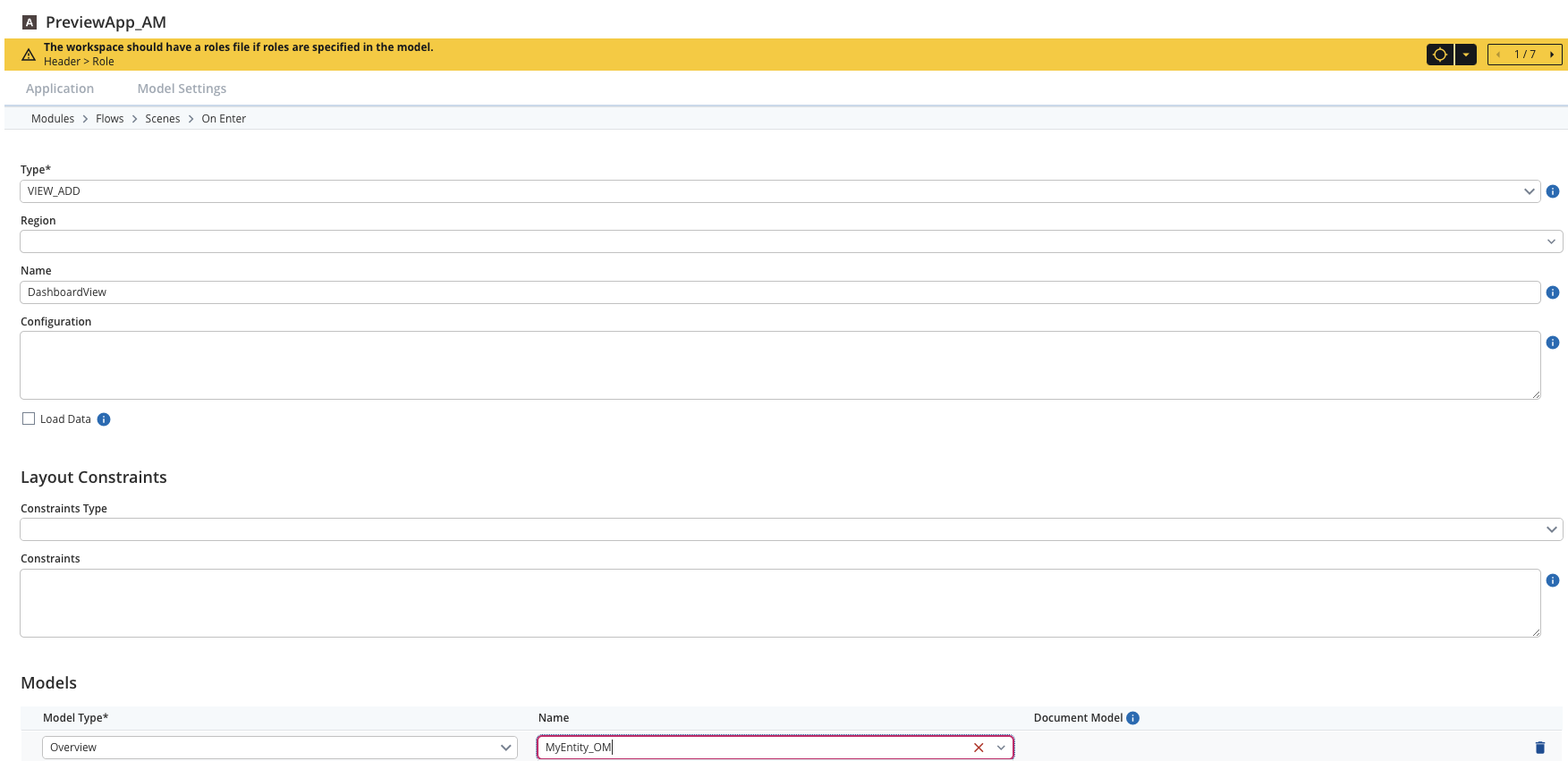The width and height of the screenshot is (1568, 761).
Task: Enable the Load Data checkbox
Action: (x=29, y=419)
